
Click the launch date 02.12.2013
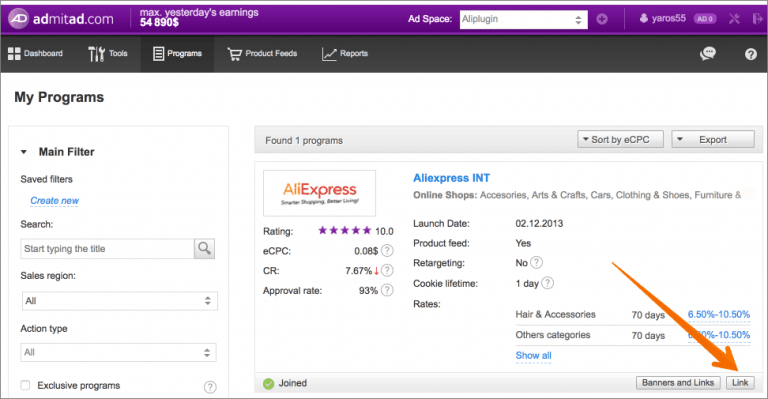539,223
